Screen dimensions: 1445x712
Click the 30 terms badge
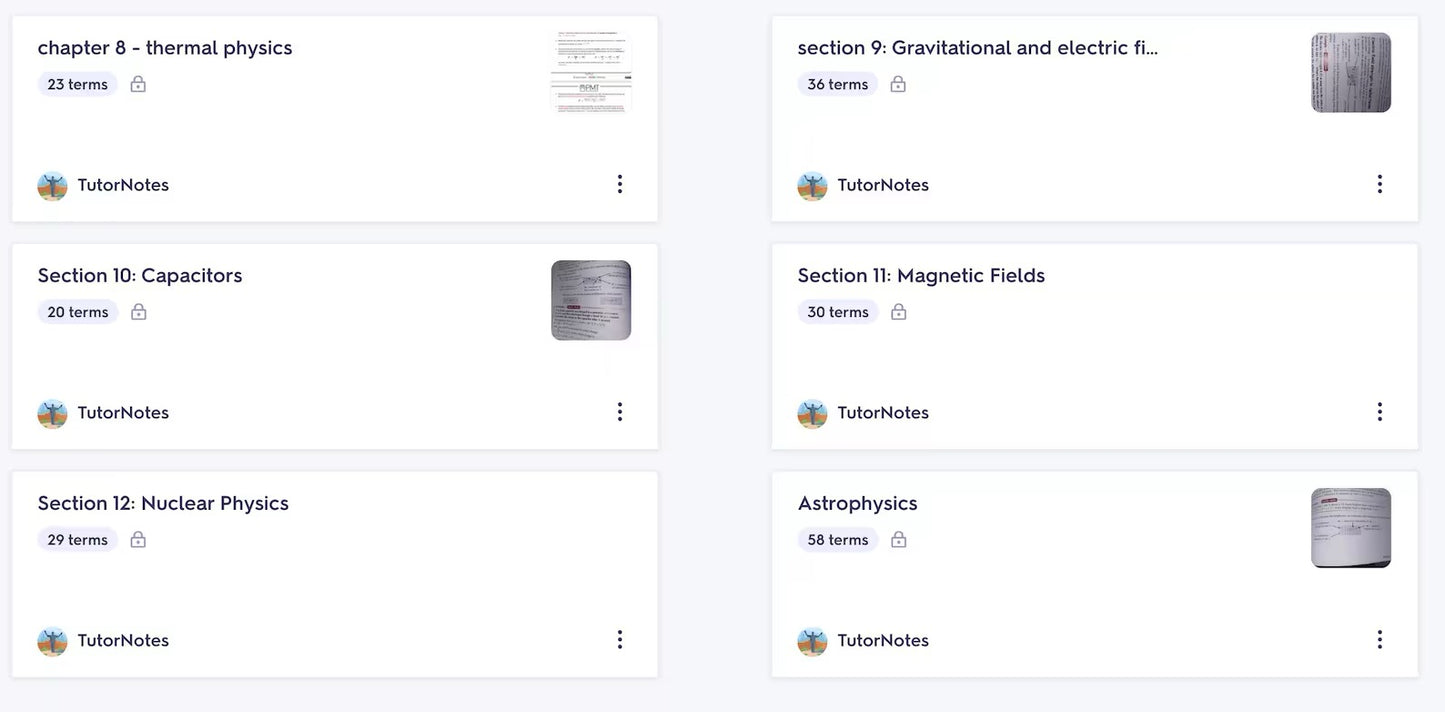(838, 312)
